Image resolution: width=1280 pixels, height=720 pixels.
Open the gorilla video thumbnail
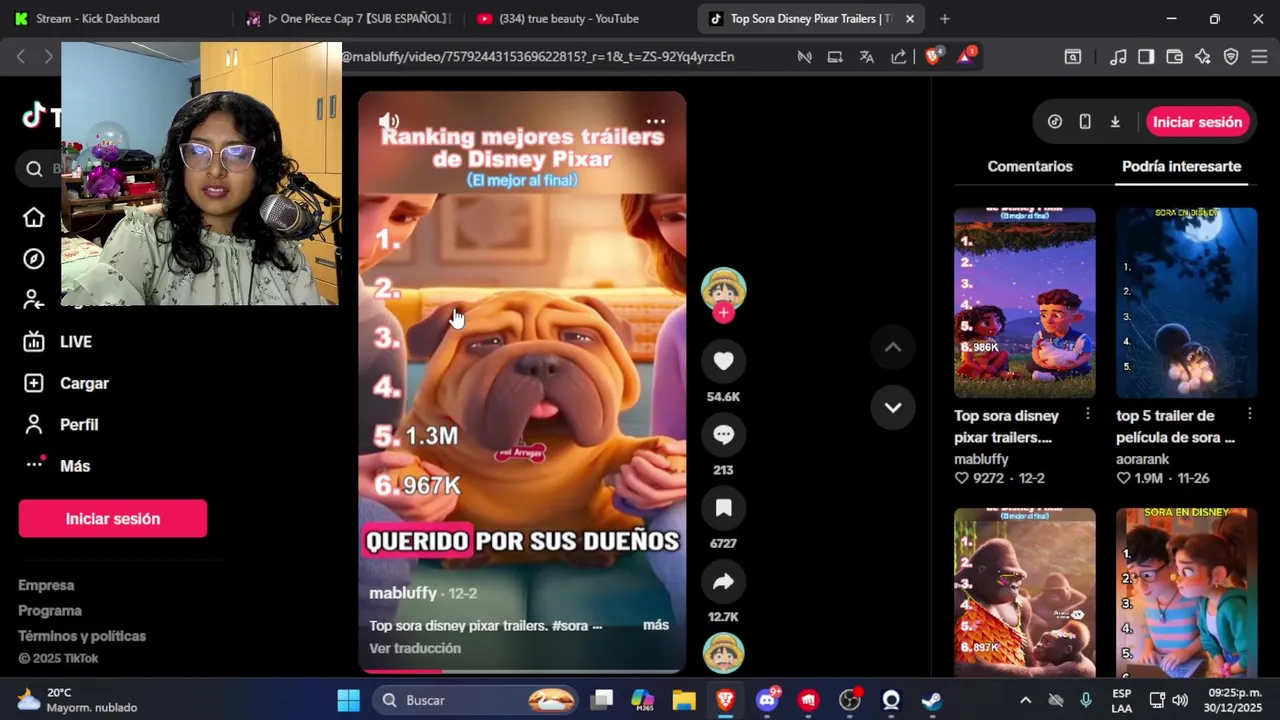click(x=1024, y=593)
